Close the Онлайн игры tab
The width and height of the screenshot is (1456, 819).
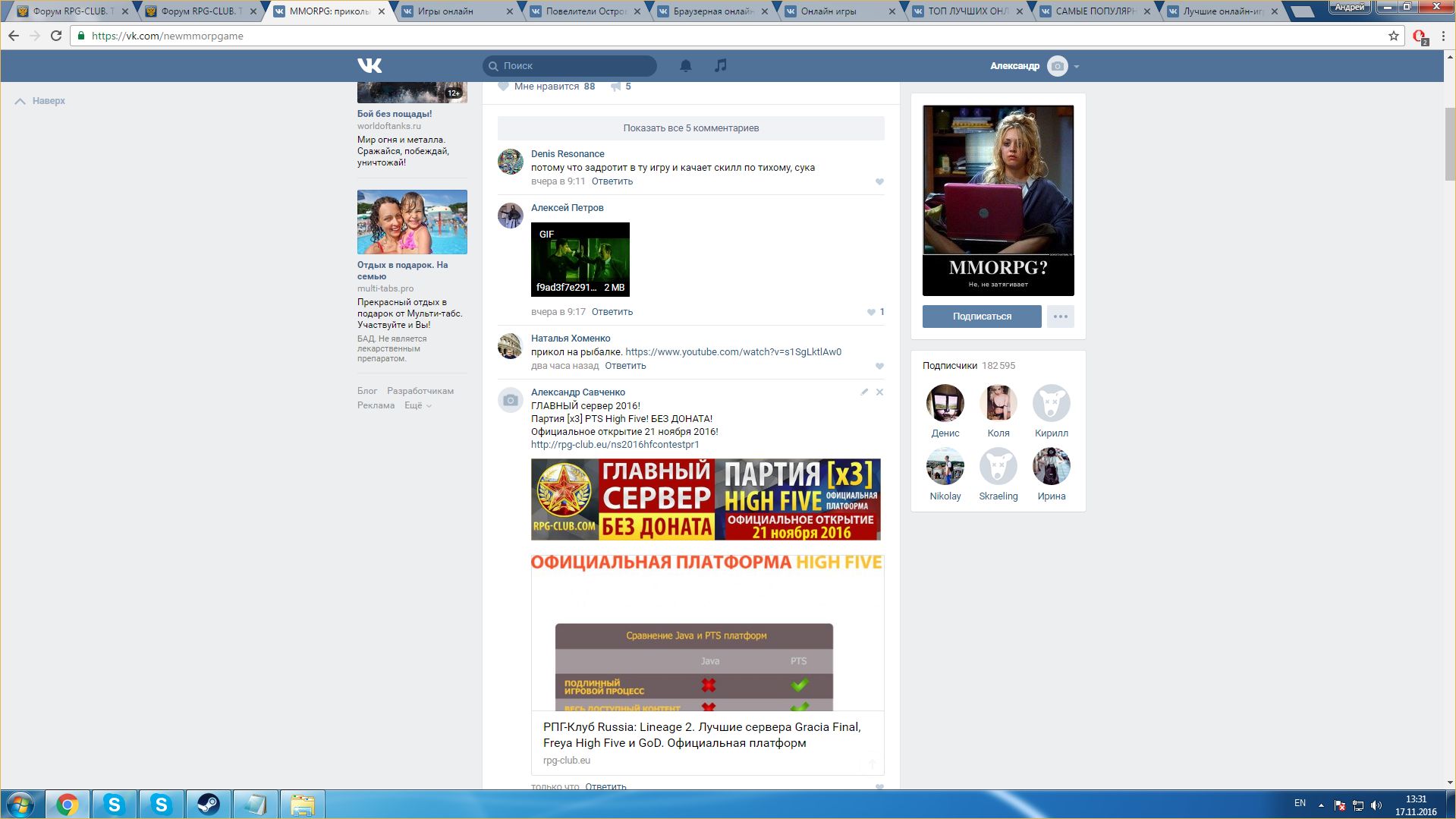click(892, 11)
